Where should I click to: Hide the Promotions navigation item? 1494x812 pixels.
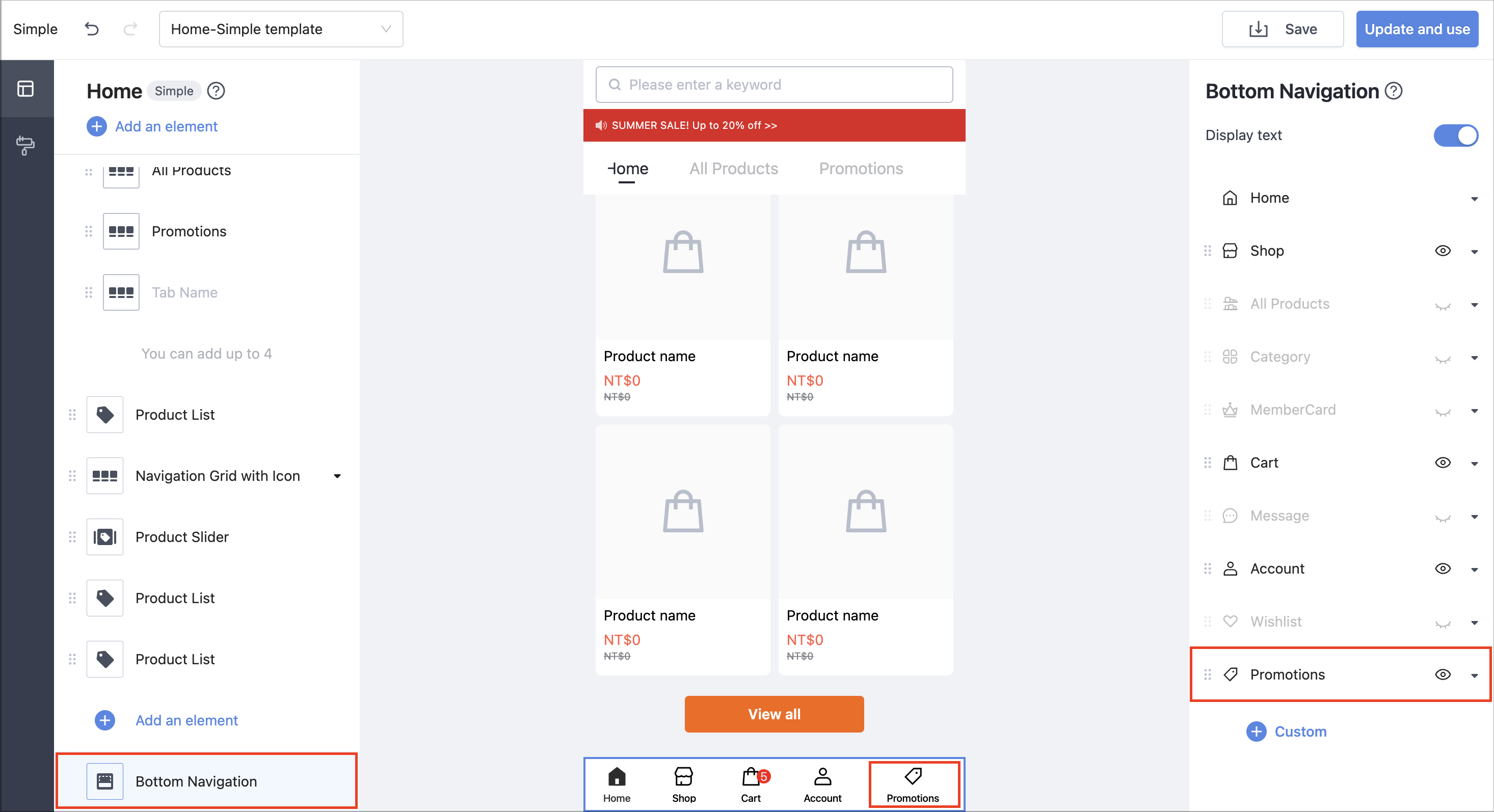(x=1443, y=674)
